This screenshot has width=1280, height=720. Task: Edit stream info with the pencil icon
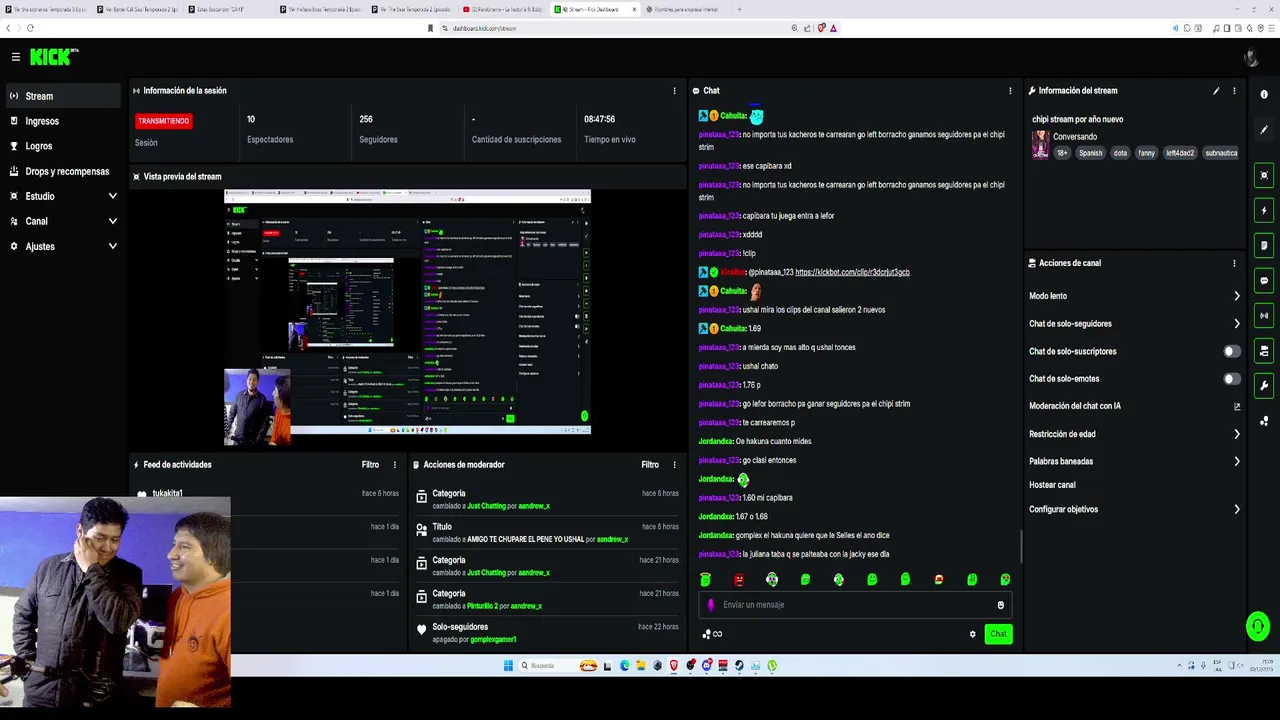1216,91
